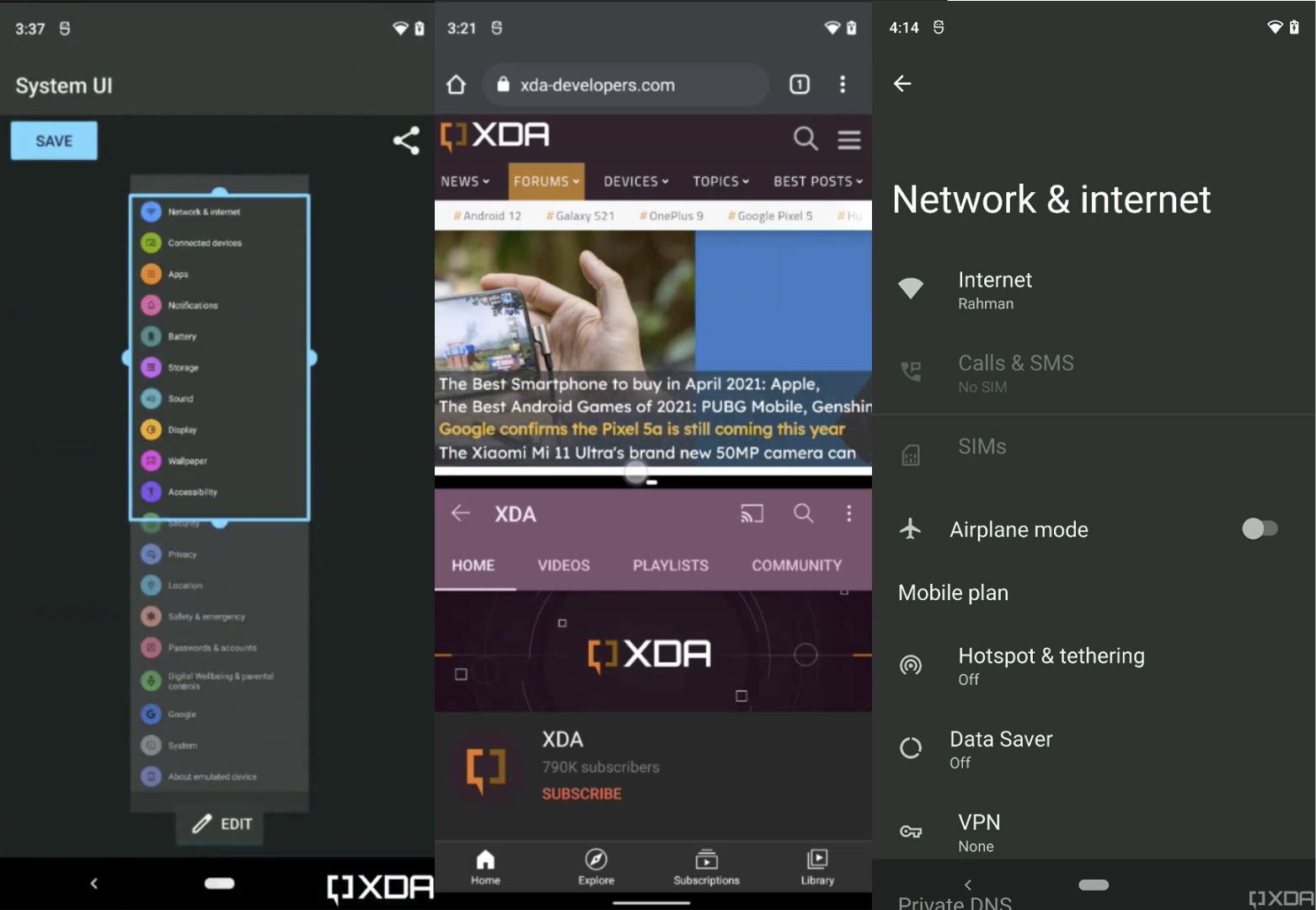The width and height of the screenshot is (1316, 910).
Task: Open the XDA hamburger menu
Action: (849, 139)
